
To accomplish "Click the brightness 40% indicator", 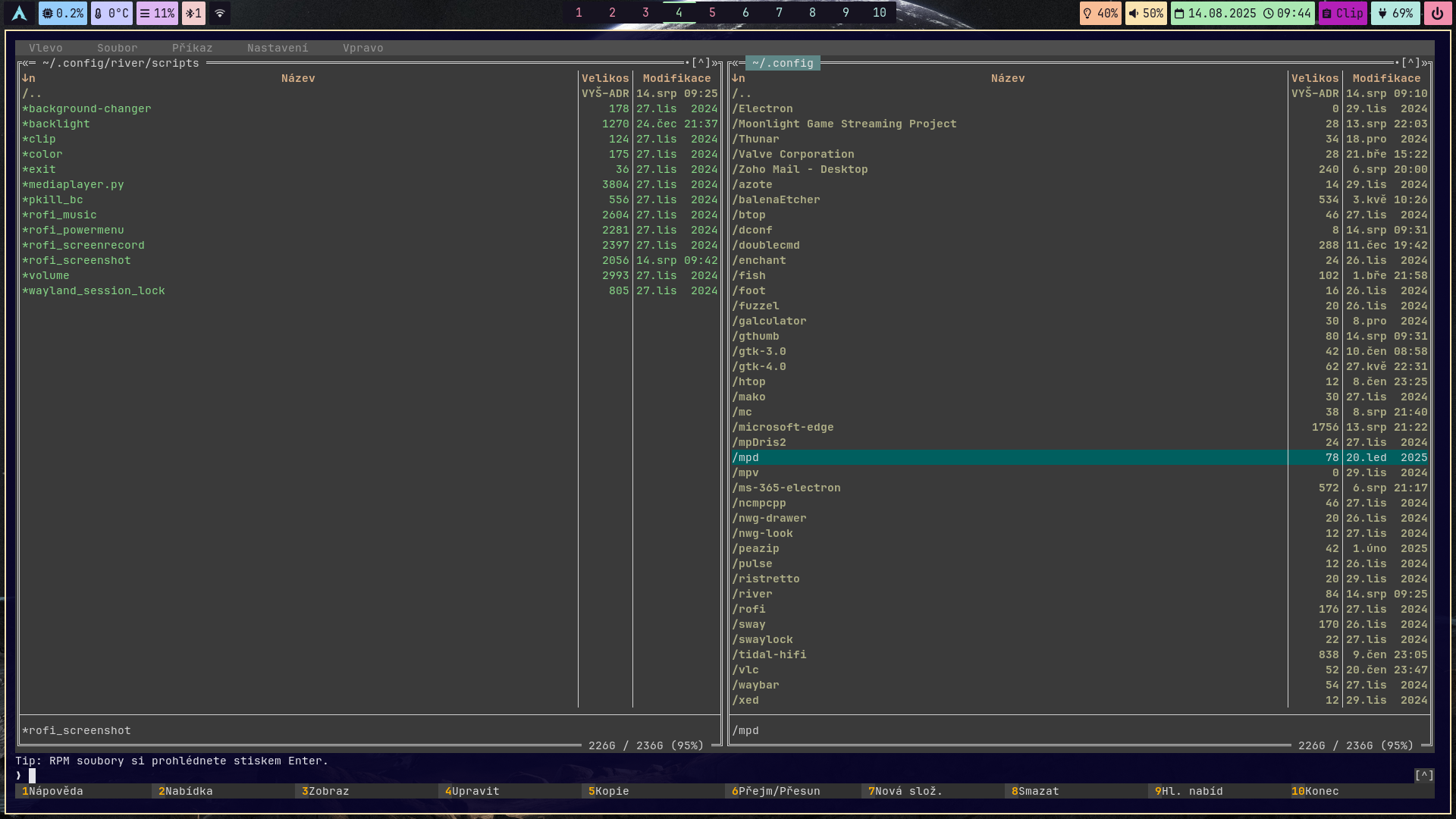I will click(x=1100, y=13).
